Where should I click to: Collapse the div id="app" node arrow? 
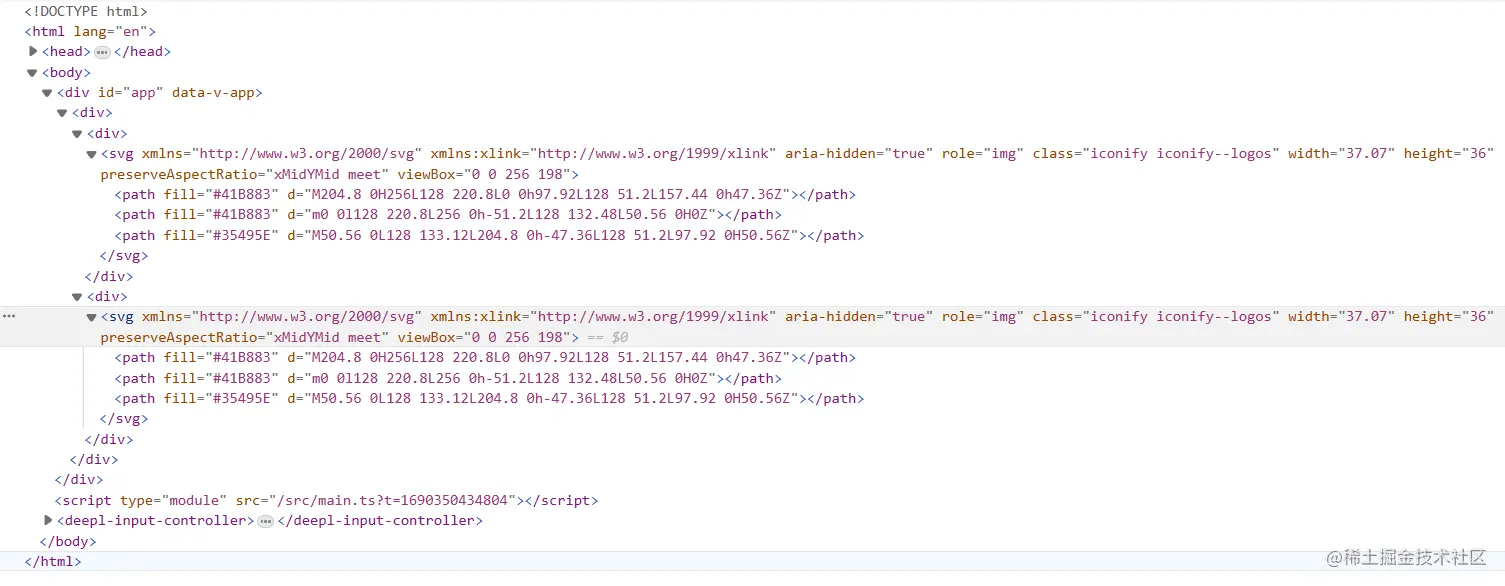[x=47, y=93]
